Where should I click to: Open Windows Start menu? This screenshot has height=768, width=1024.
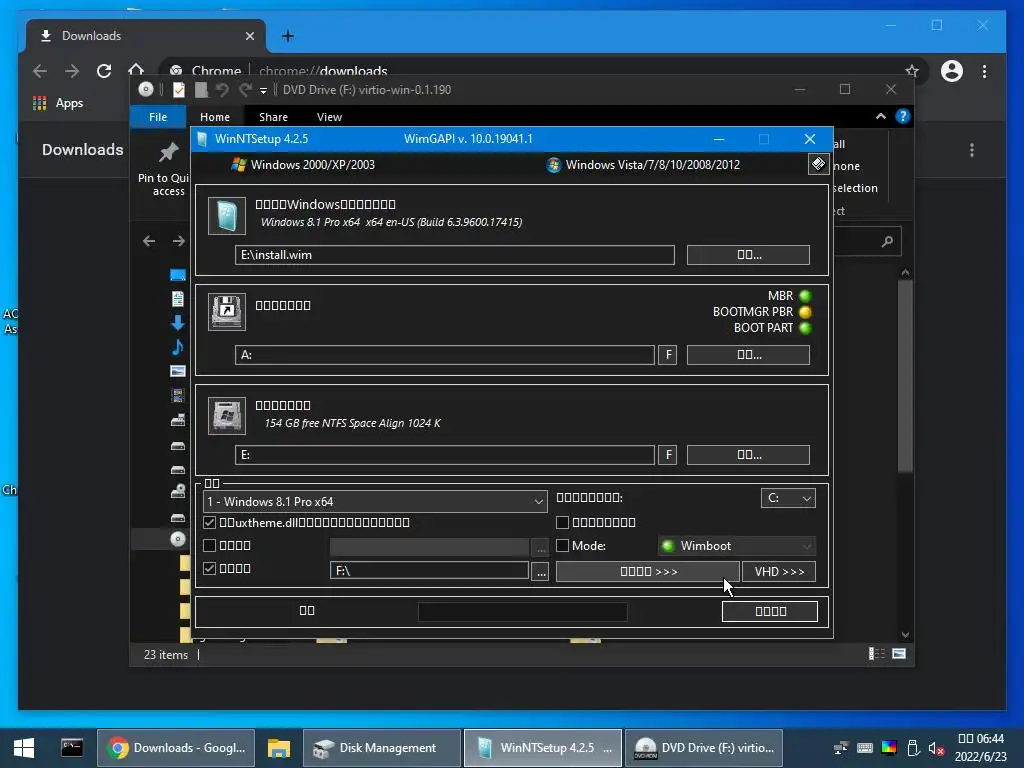24,748
